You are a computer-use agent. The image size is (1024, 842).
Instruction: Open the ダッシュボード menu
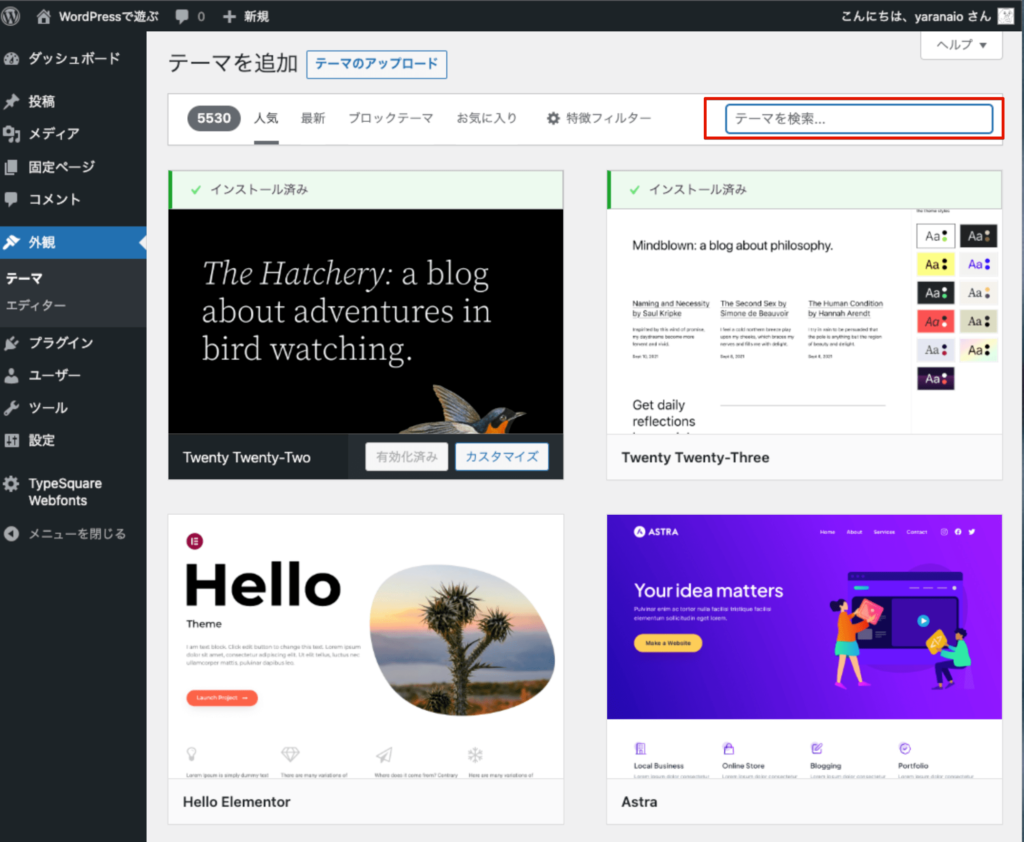(73, 59)
